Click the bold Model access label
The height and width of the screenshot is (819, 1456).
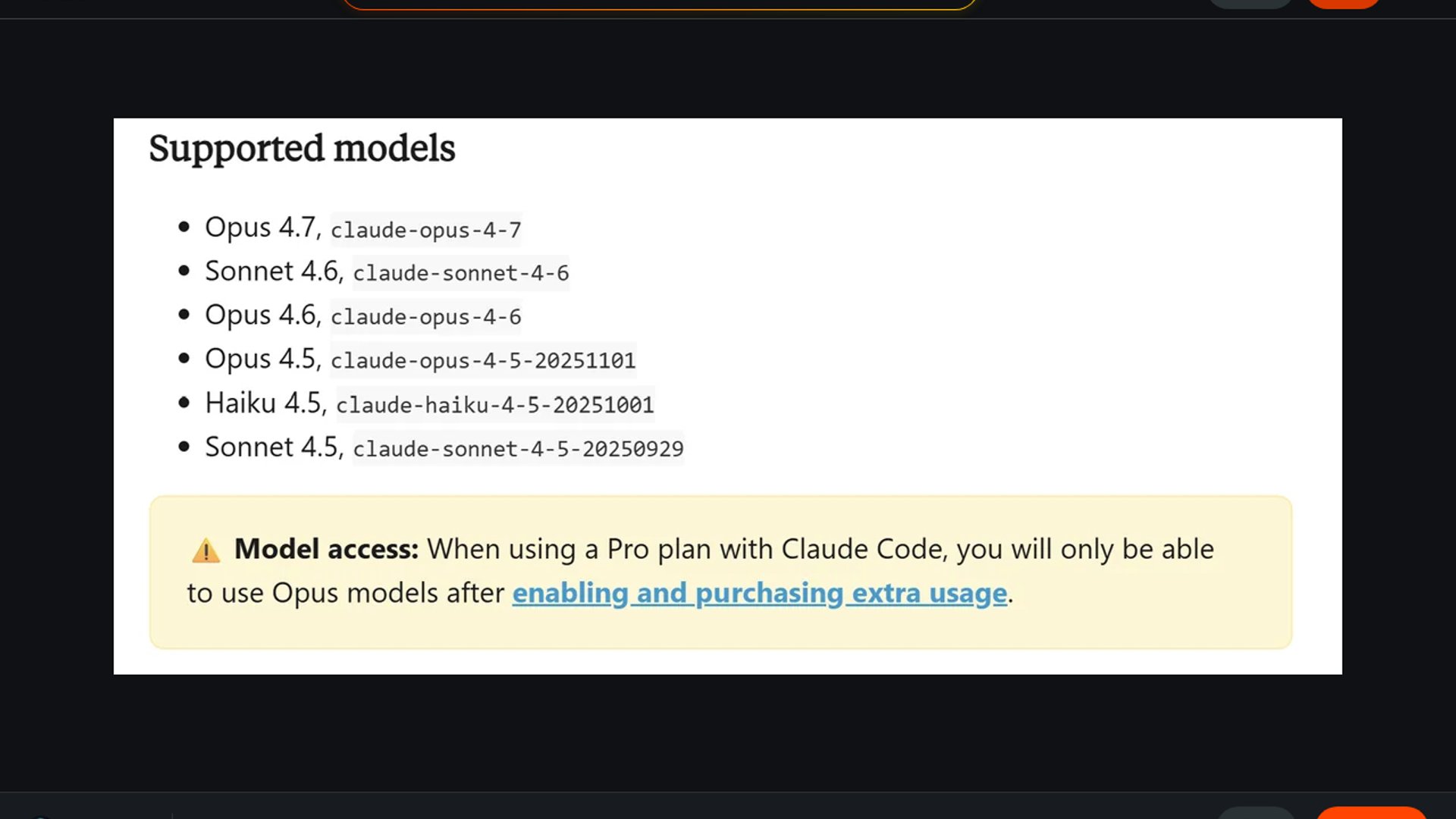(326, 549)
